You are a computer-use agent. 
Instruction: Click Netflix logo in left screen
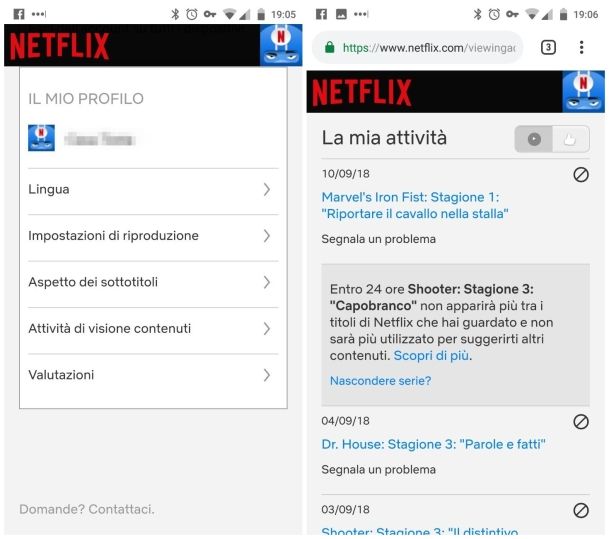59,46
